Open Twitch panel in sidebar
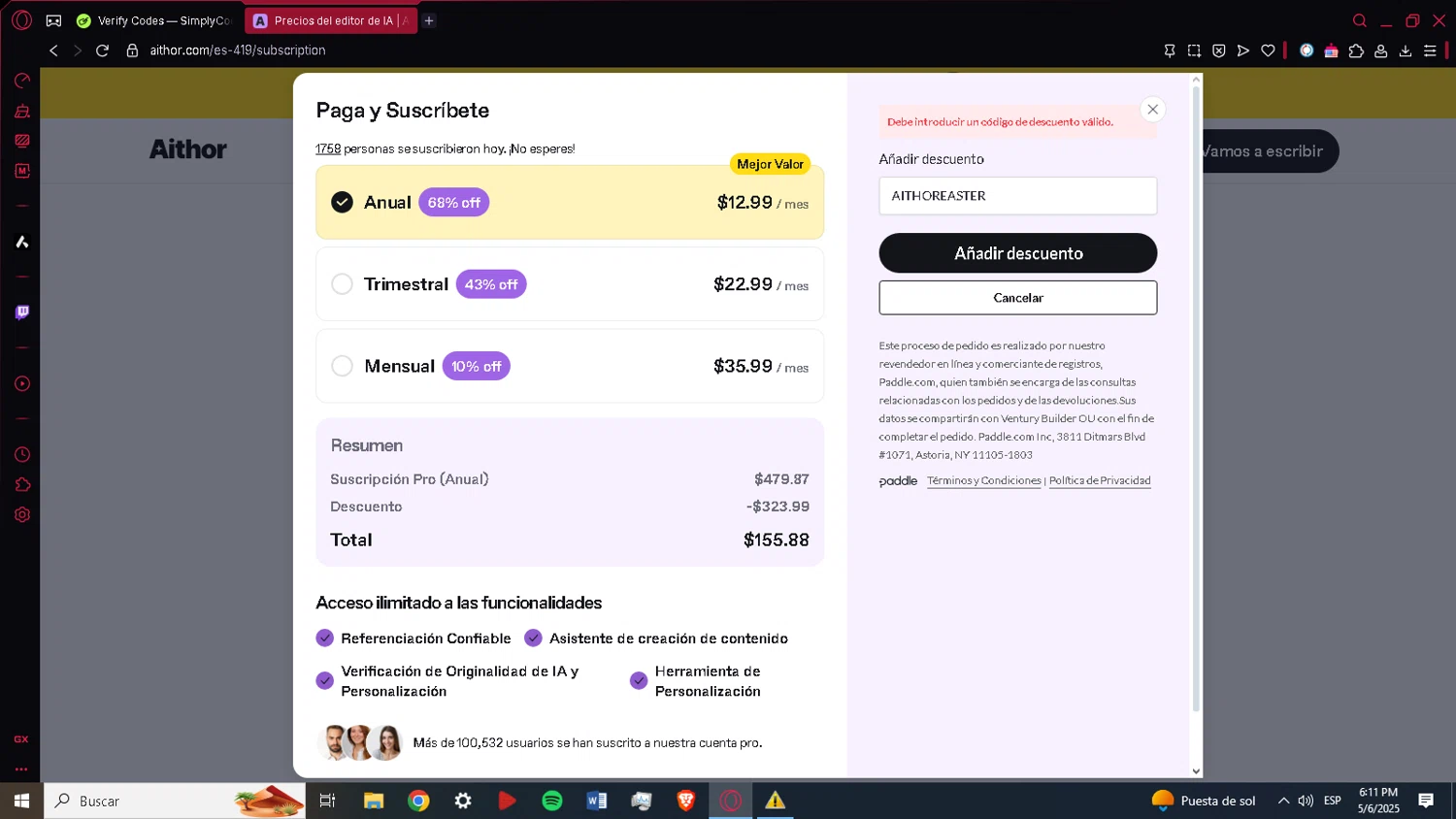 click(21, 311)
